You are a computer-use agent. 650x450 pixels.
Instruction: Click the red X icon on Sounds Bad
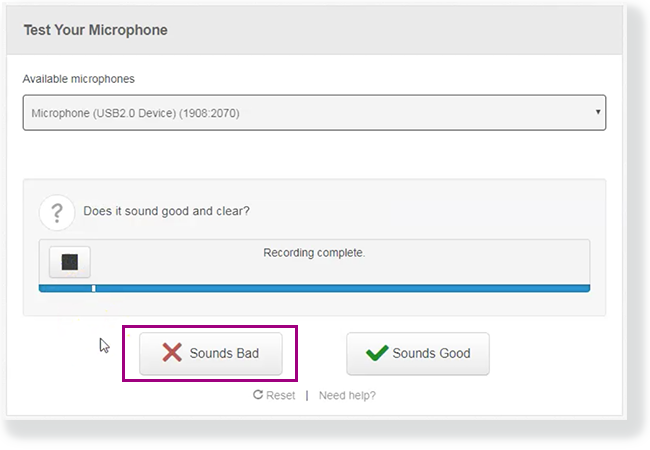[x=172, y=353]
